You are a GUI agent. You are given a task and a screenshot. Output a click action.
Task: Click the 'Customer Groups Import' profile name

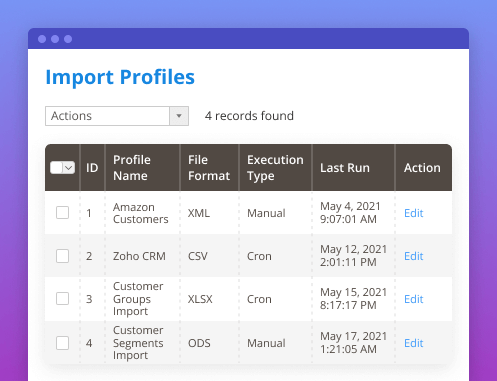click(x=138, y=299)
